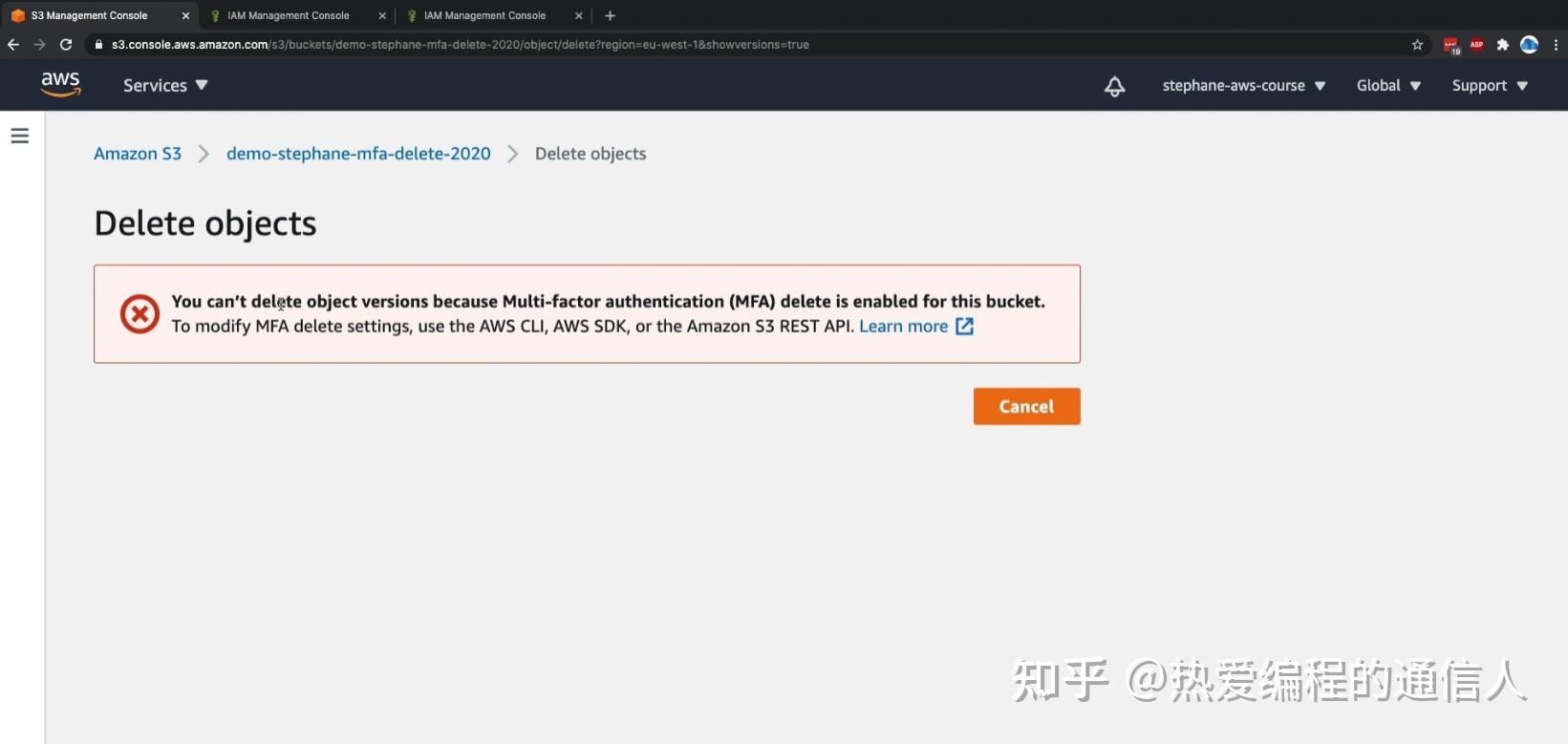The height and width of the screenshot is (744, 1568).
Task: Click the MFA delete error message text
Action: click(x=608, y=301)
